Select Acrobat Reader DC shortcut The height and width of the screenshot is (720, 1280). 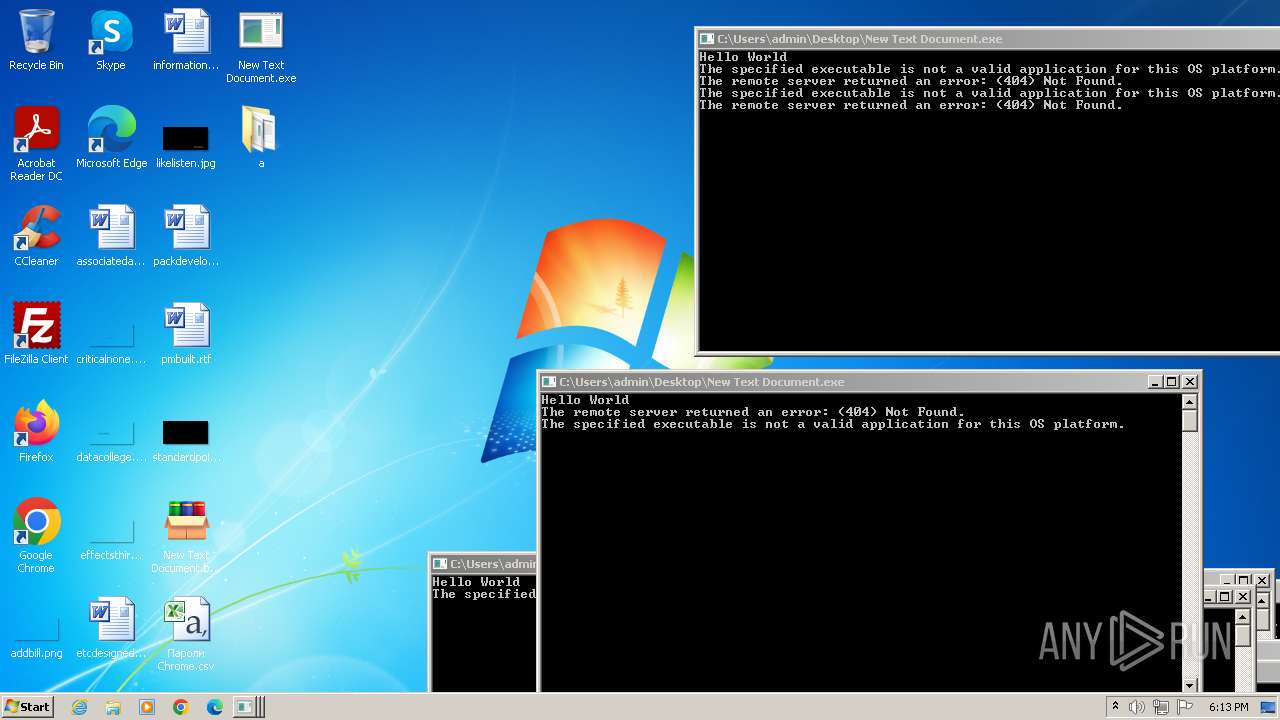pyautogui.click(x=36, y=144)
